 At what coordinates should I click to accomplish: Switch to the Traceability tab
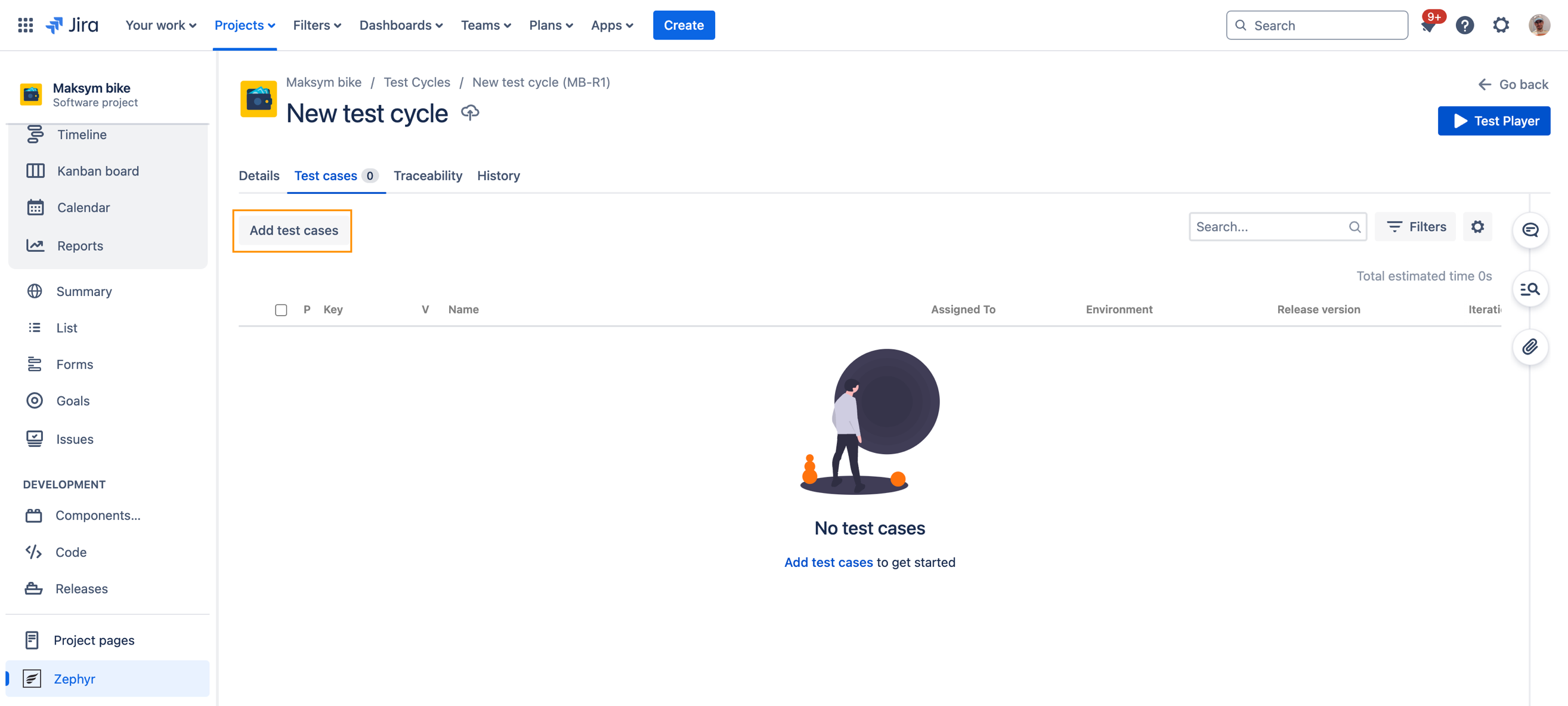(427, 175)
